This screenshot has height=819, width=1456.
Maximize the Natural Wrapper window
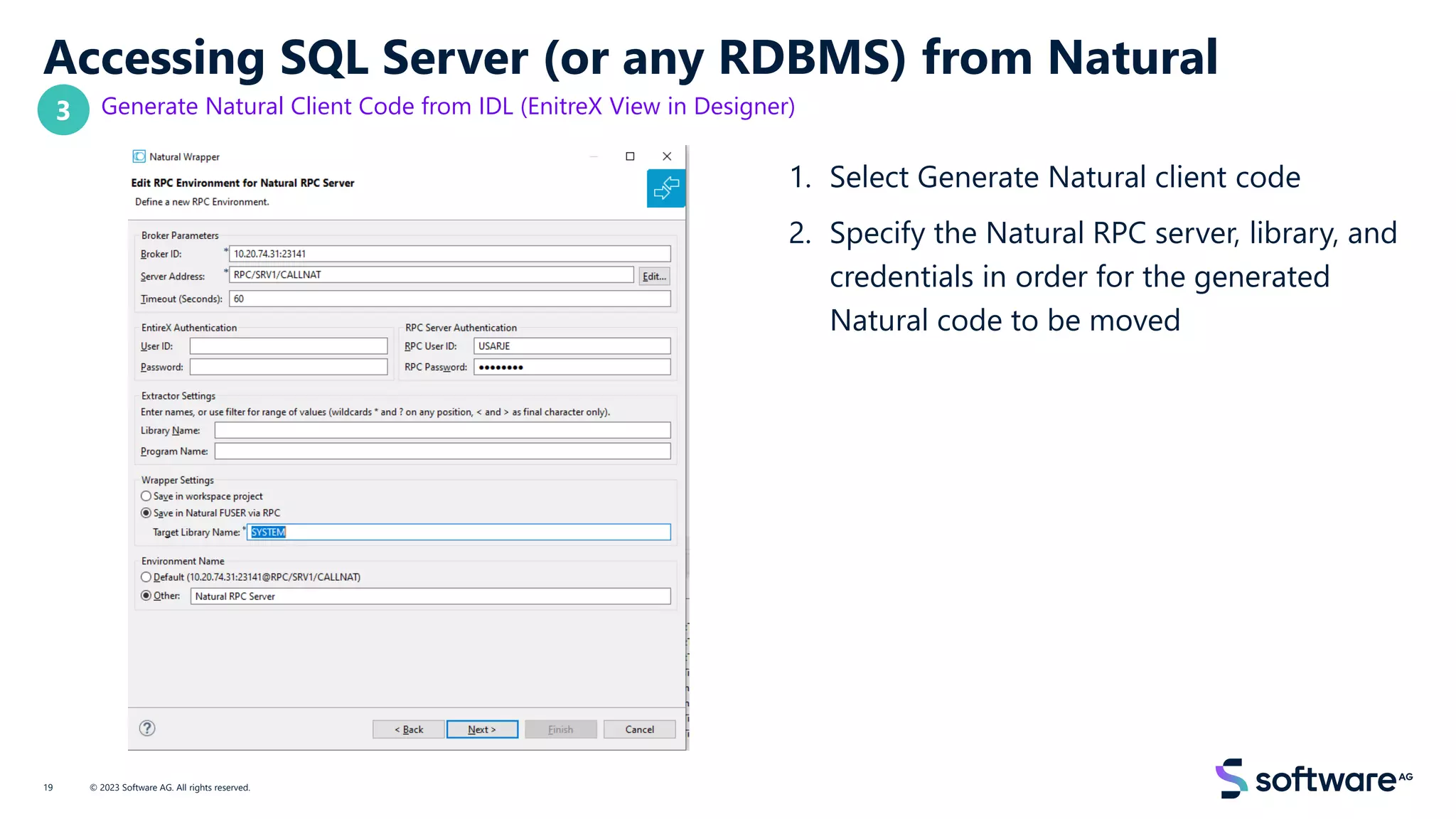630,156
